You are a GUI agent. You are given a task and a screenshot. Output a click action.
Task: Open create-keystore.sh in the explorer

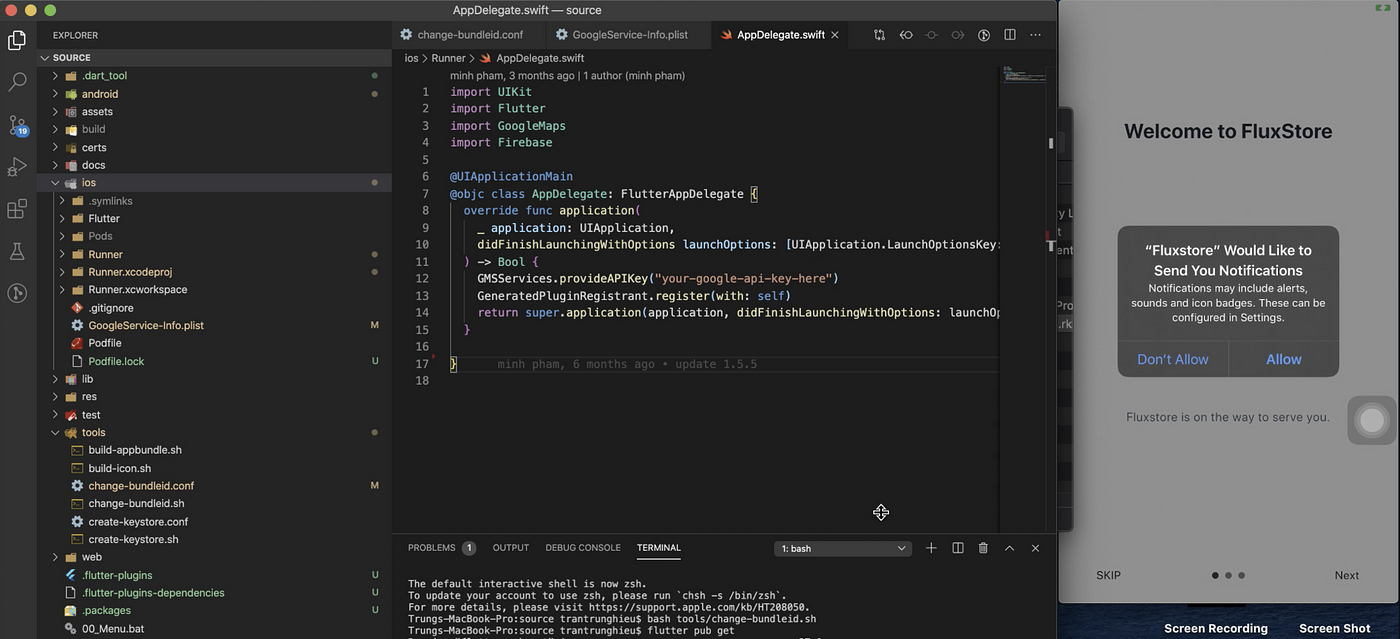133,539
